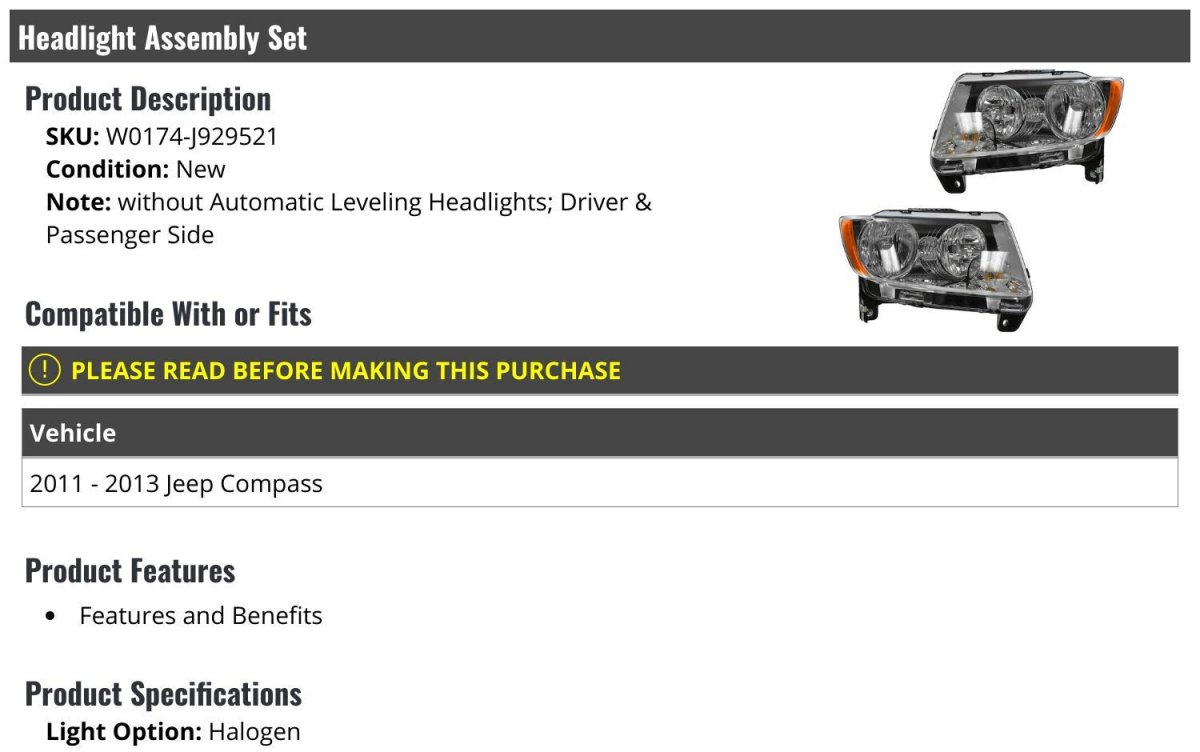This screenshot has width=1200, height=752.
Task: Click the warning exclamation icon
Action: [45, 370]
